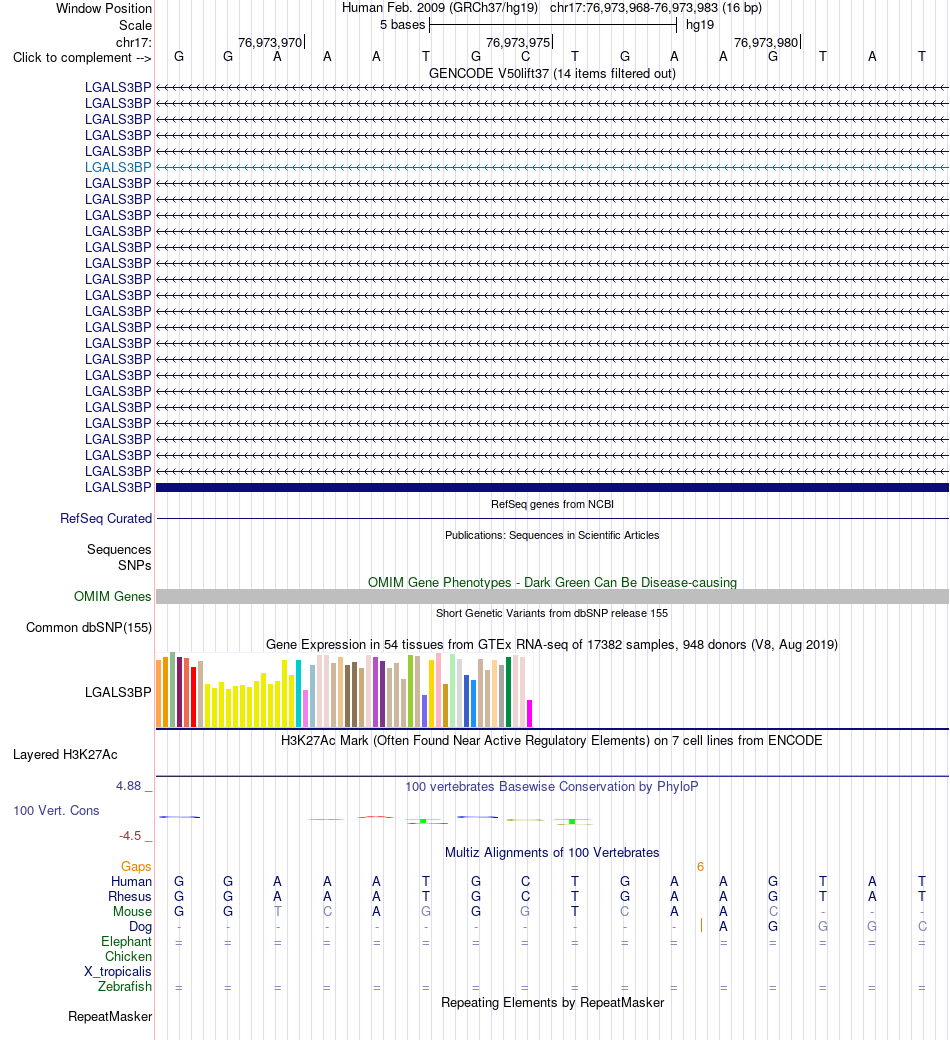Click the OMIM Genes track label
This screenshot has height=1040, width=950.
tap(113, 596)
